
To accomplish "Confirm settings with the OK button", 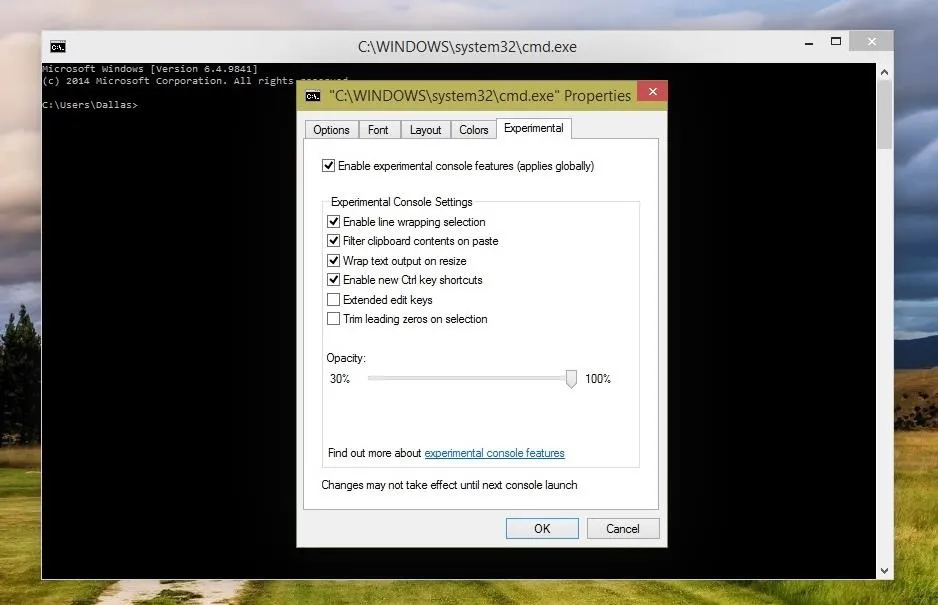I will (x=542, y=528).
